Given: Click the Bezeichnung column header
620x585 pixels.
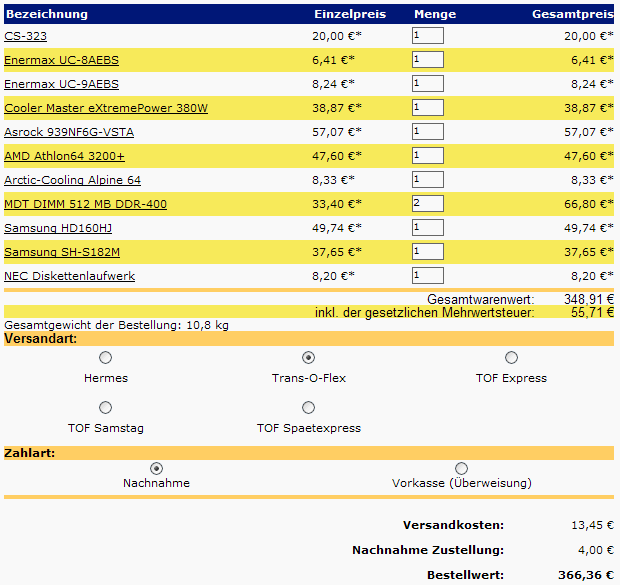Looking at the screenshot, I should click(47, 14).
